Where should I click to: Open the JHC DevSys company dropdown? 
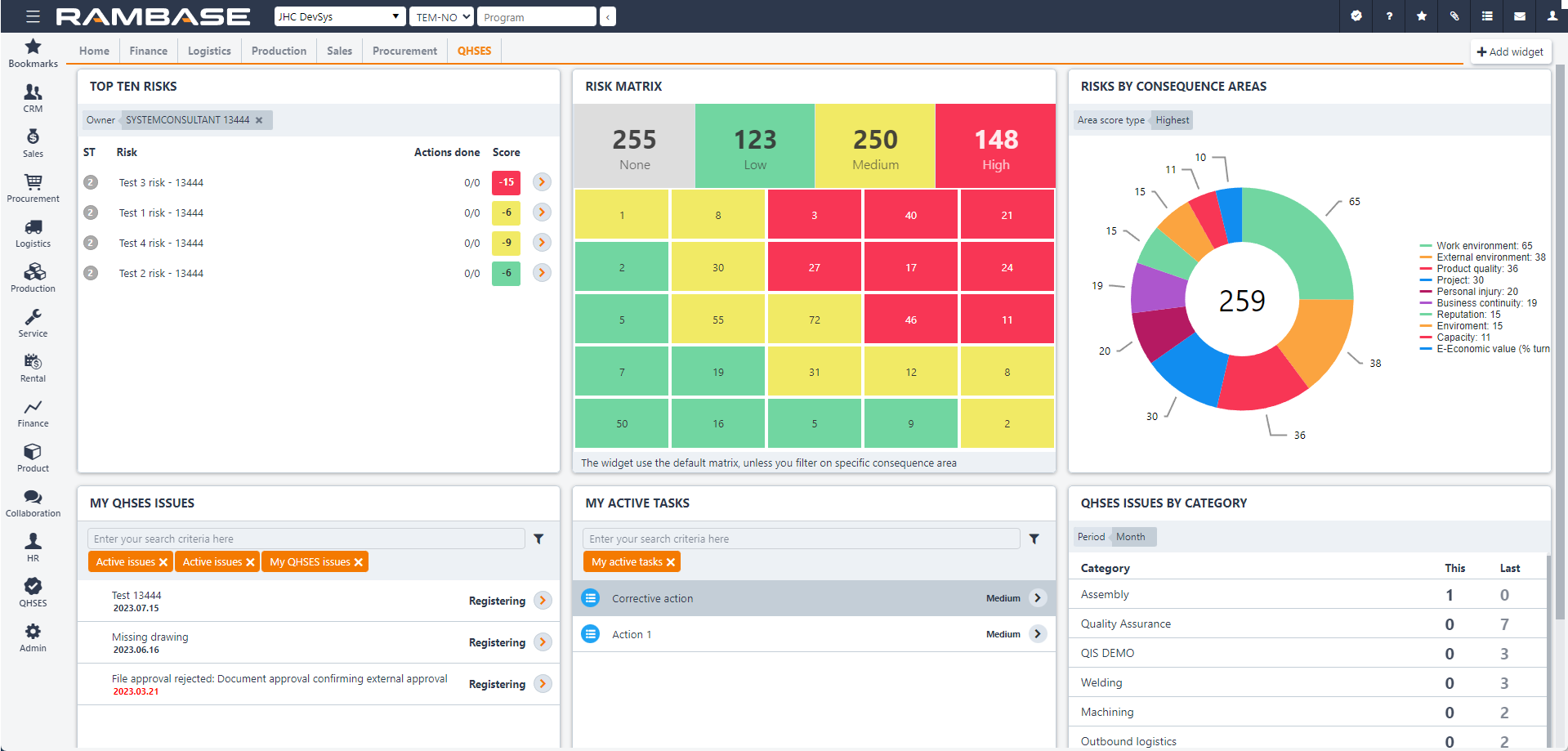click(339, 16)
